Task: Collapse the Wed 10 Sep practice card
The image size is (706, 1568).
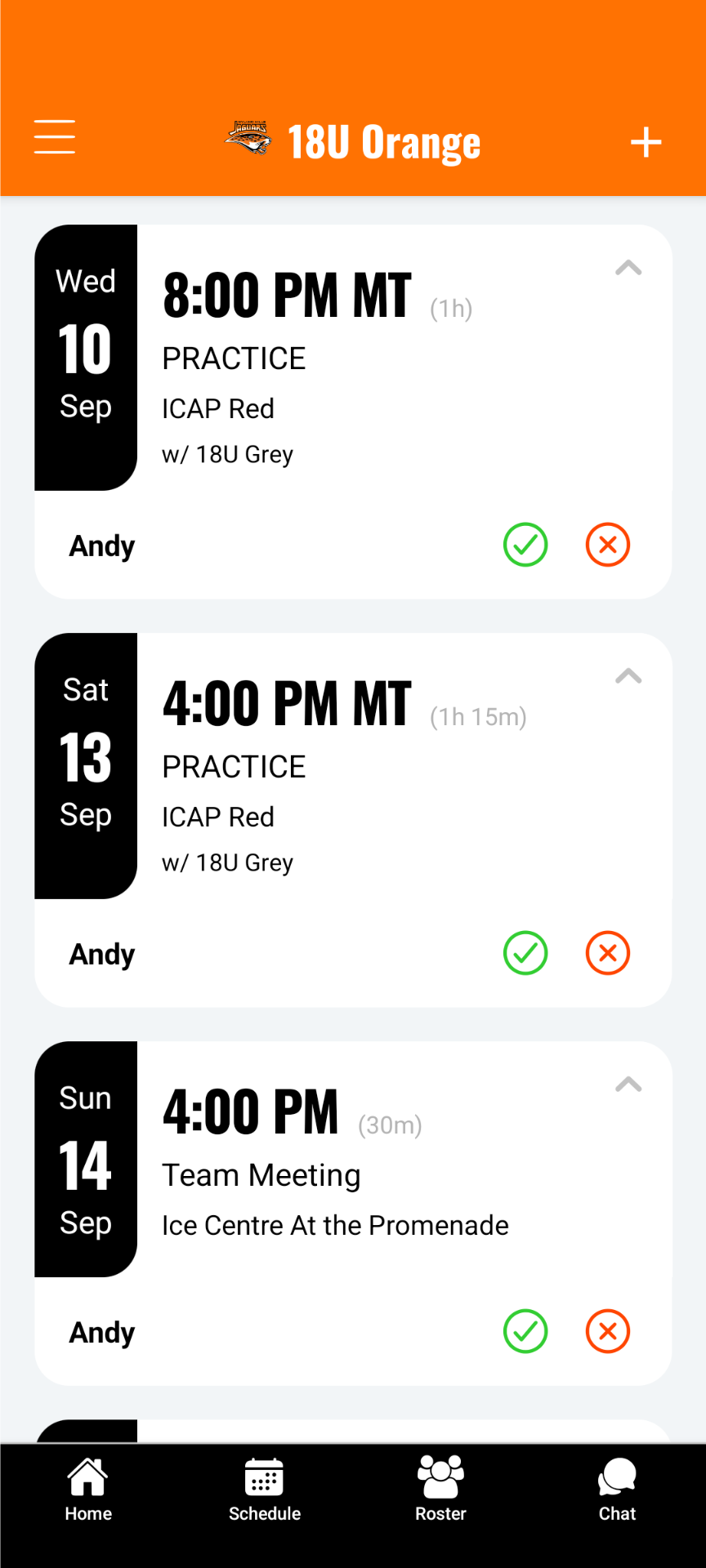Action: 628,268
